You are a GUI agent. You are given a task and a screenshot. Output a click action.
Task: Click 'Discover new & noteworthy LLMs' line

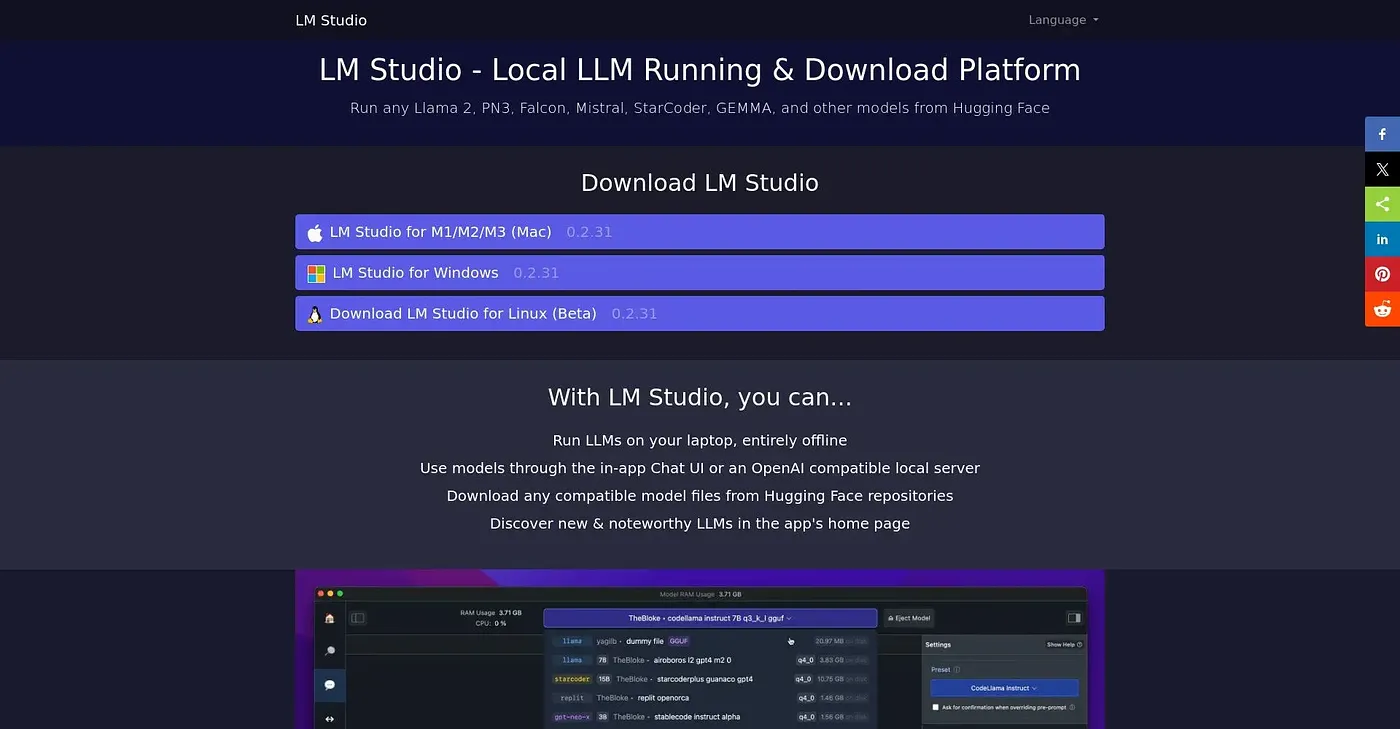700,523
